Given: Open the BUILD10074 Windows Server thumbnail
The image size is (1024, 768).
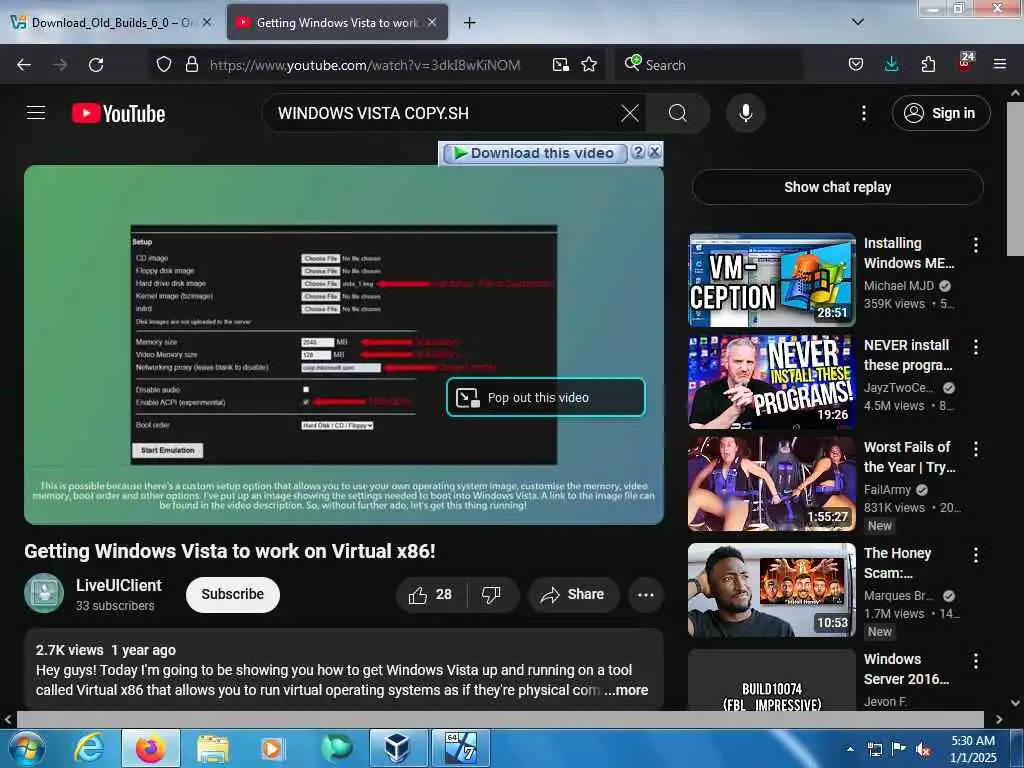Looking at the screenshot, I should (x=771, y=680).
